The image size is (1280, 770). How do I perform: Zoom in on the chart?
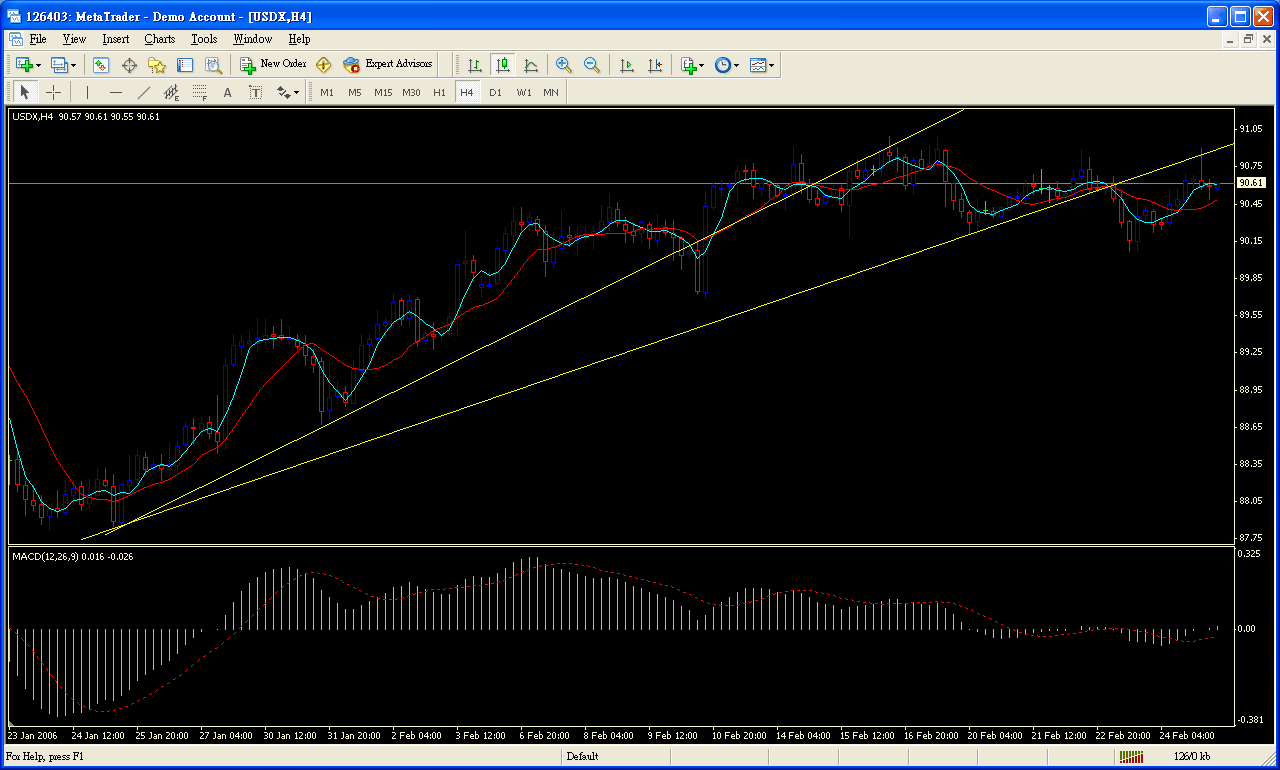tap(564, 65)
